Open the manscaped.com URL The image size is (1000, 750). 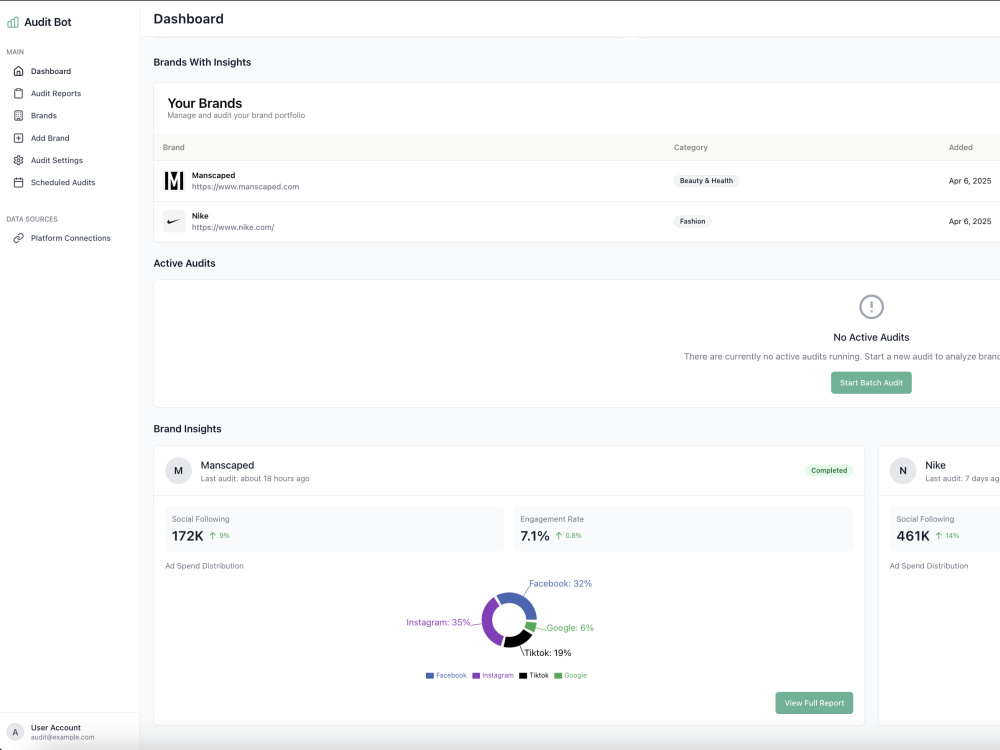[246, 187]
